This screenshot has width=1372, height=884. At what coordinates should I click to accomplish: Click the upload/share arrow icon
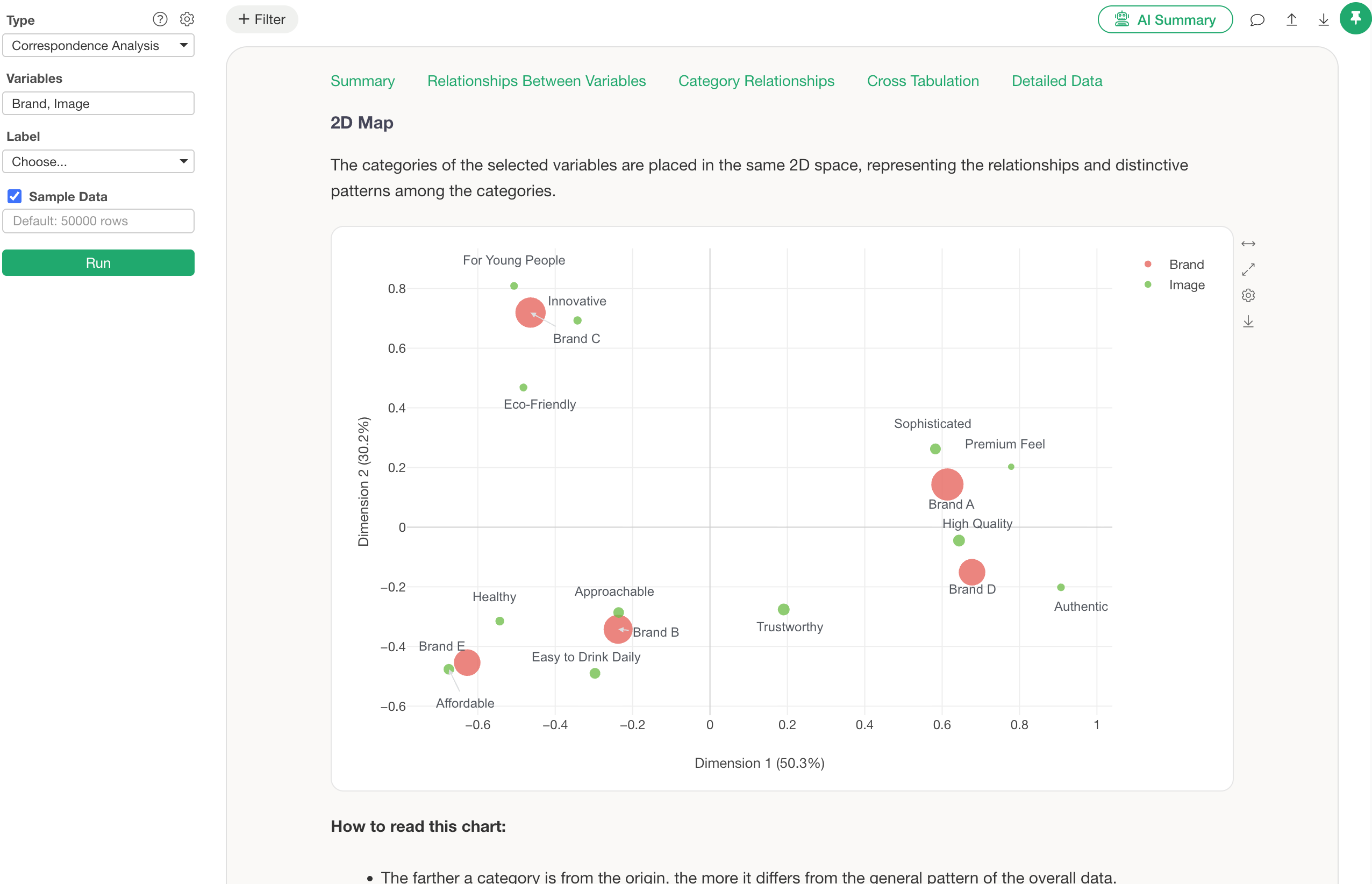1291,20
